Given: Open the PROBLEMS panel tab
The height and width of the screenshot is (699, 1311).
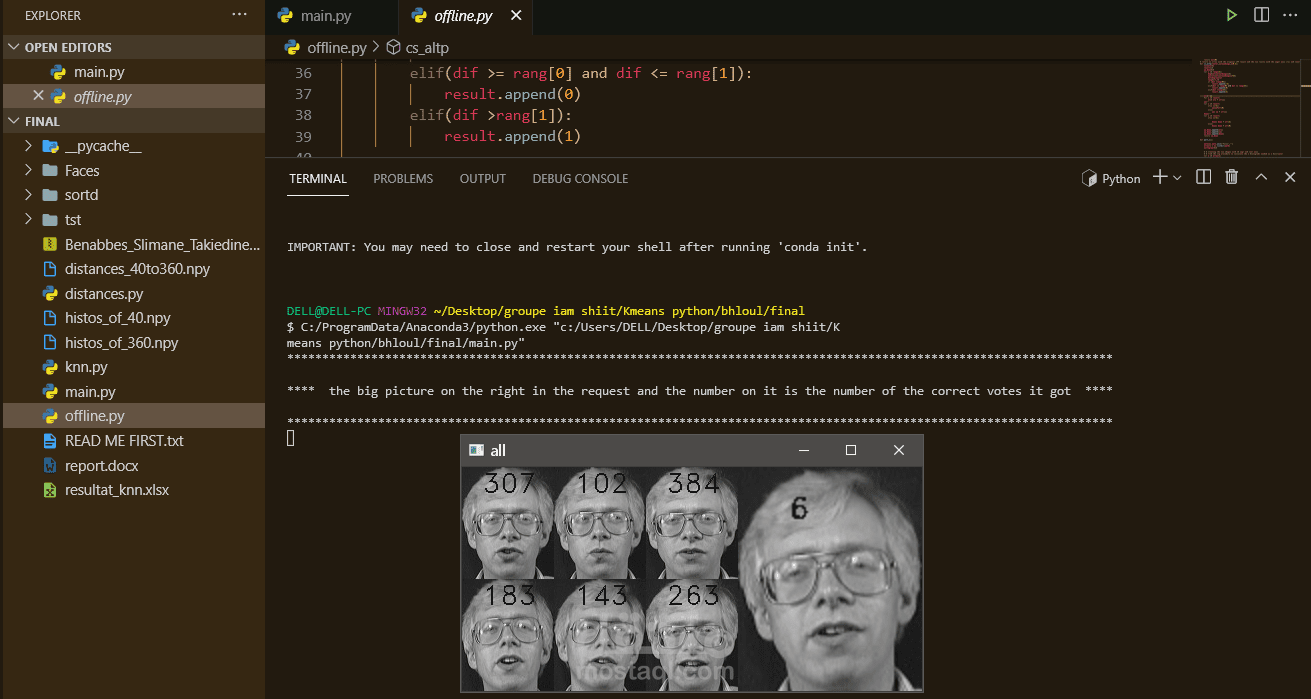Looking at the screenshot, I should point(403,178).
